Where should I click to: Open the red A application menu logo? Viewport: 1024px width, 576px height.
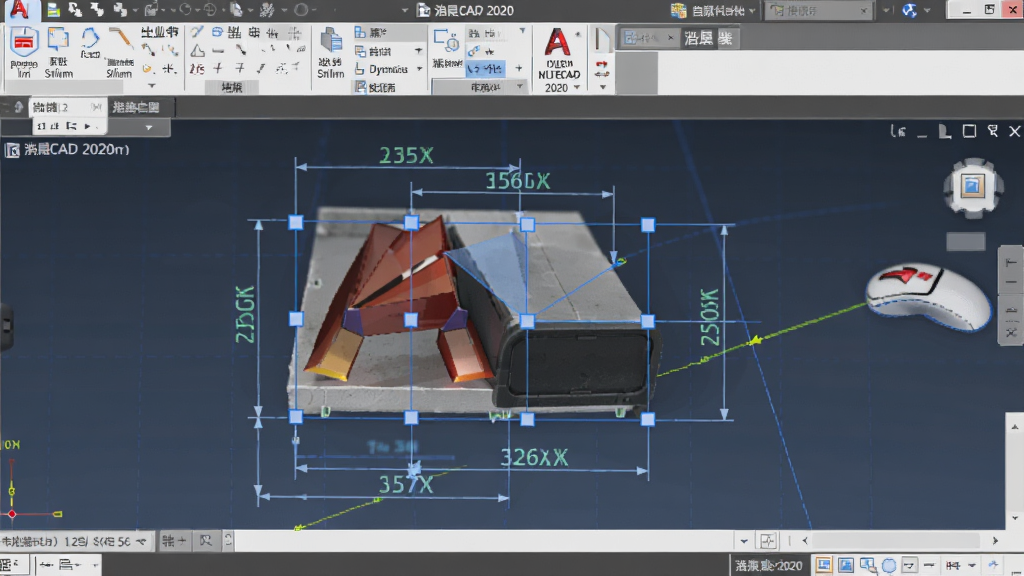(20, 9)
